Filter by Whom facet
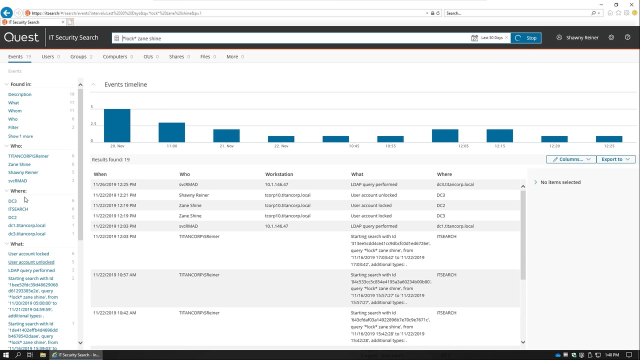 click(15, 111)
